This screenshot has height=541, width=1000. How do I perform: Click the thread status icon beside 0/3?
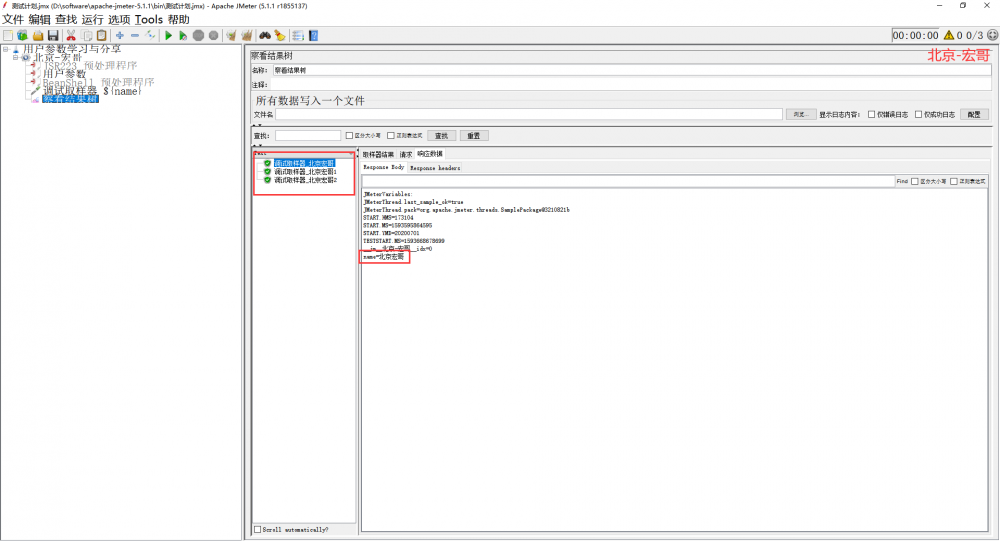tap(992, 35)
